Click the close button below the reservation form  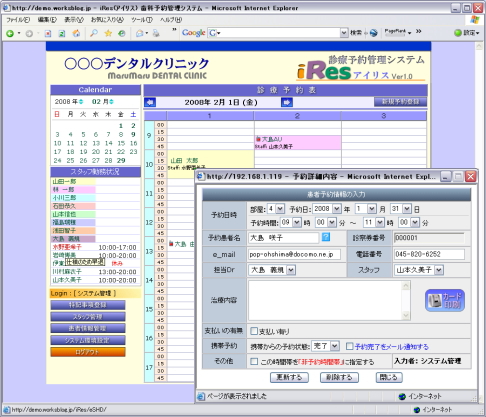389,377
